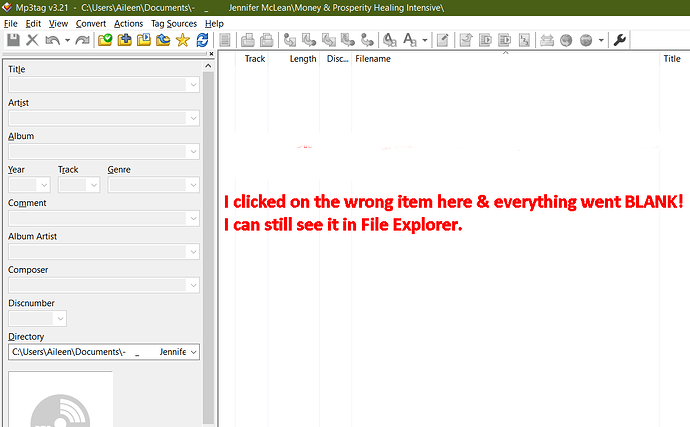Click the Change directory folder icon with green check
690x427 pixels.
coord(105,40)
